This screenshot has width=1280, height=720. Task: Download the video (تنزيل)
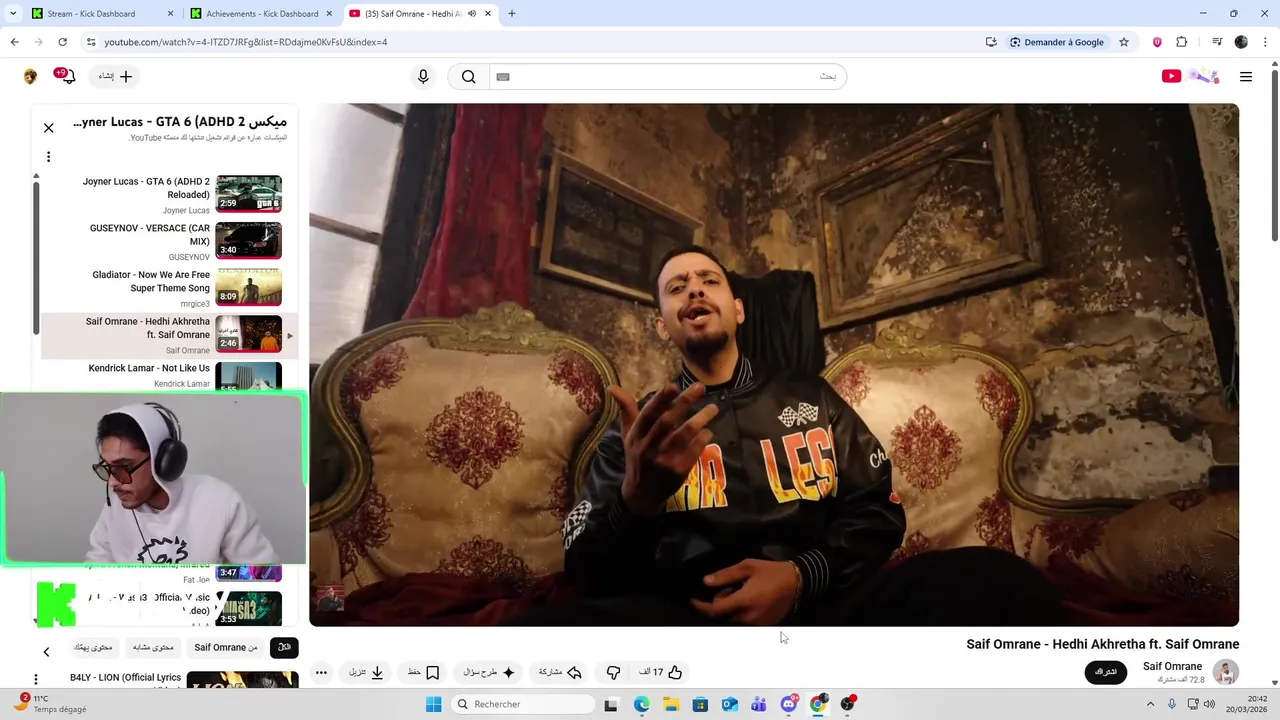[366, 673]
